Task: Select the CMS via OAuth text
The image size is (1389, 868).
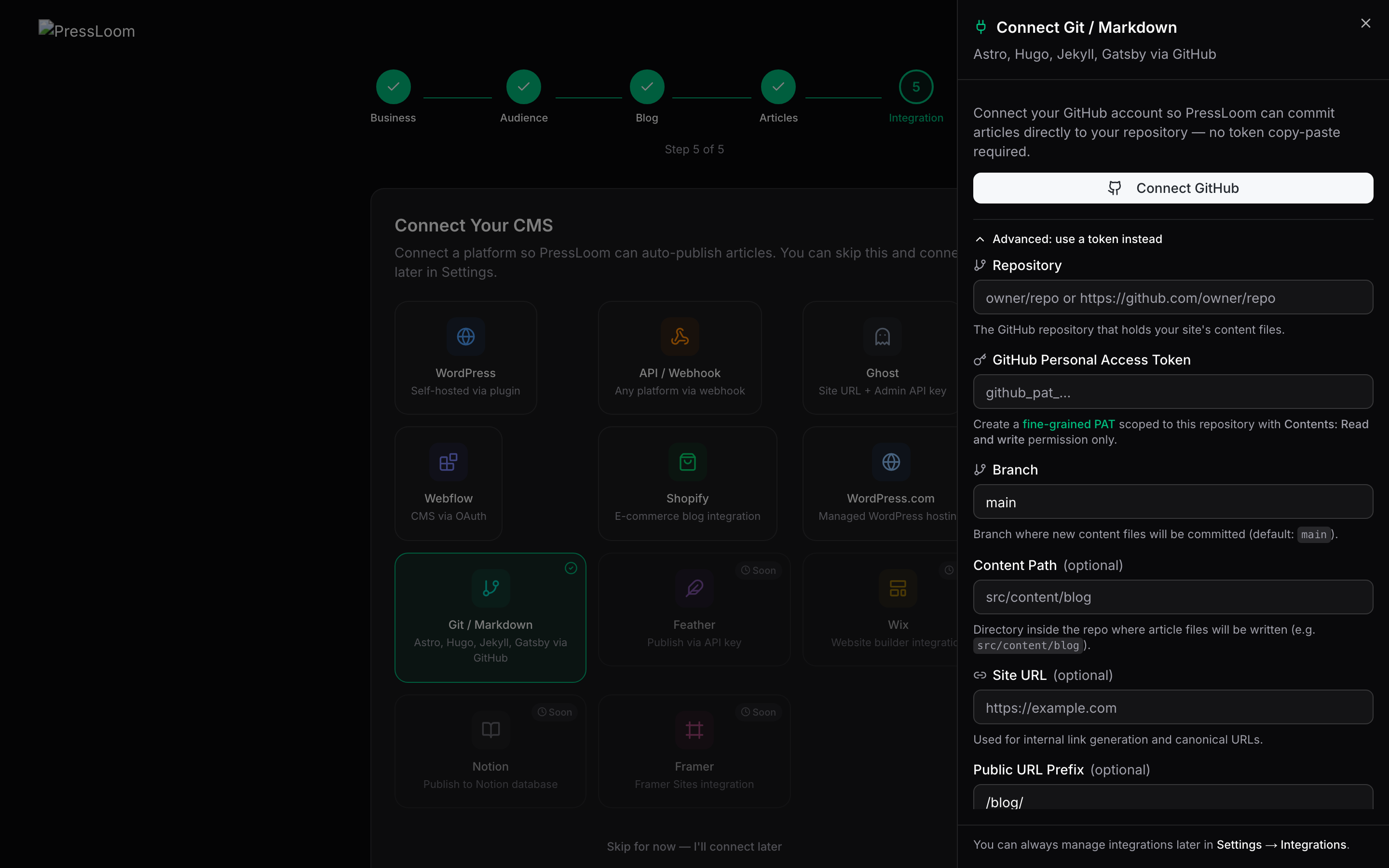Action: tap(448, 516)
